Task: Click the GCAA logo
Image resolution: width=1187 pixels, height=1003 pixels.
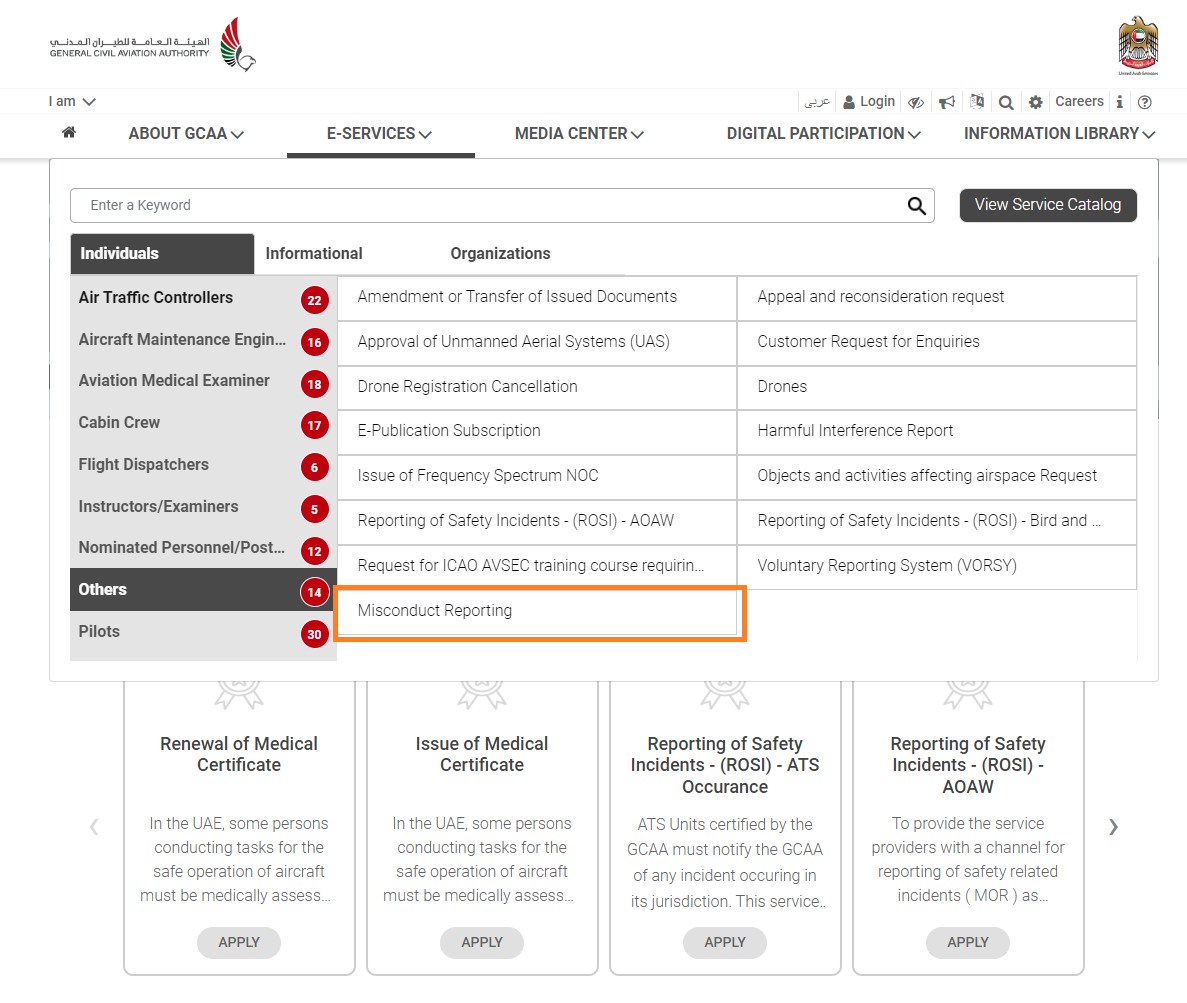Action: pos(153,45)
